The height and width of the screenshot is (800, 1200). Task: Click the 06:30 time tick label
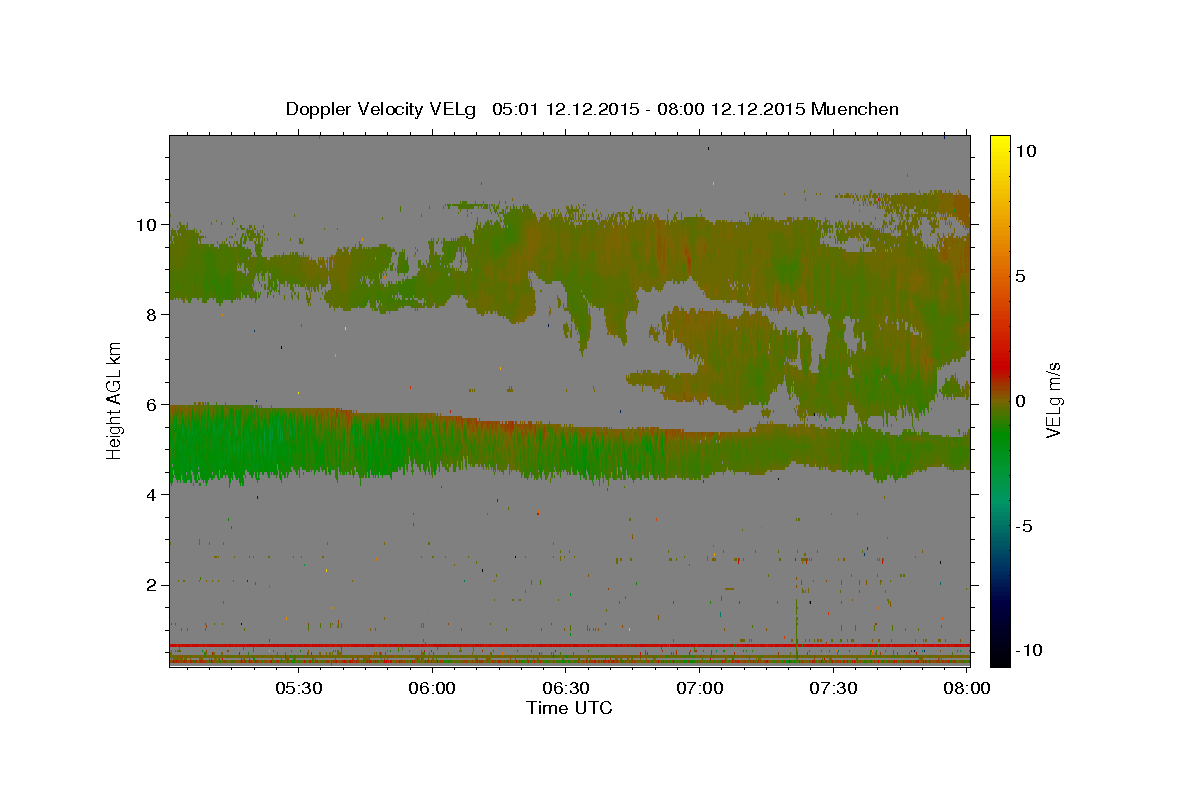566,688
